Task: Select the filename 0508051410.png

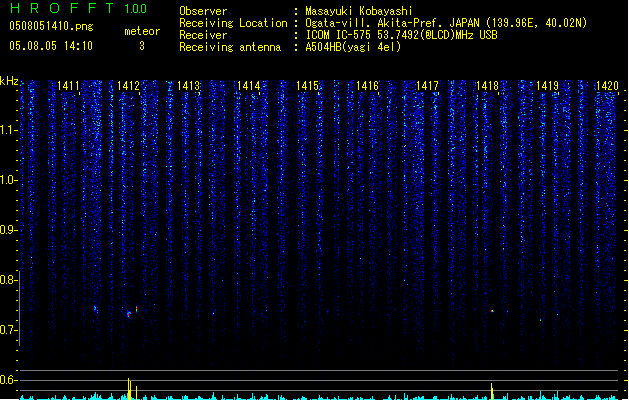Action: click(x=51, y=26)
